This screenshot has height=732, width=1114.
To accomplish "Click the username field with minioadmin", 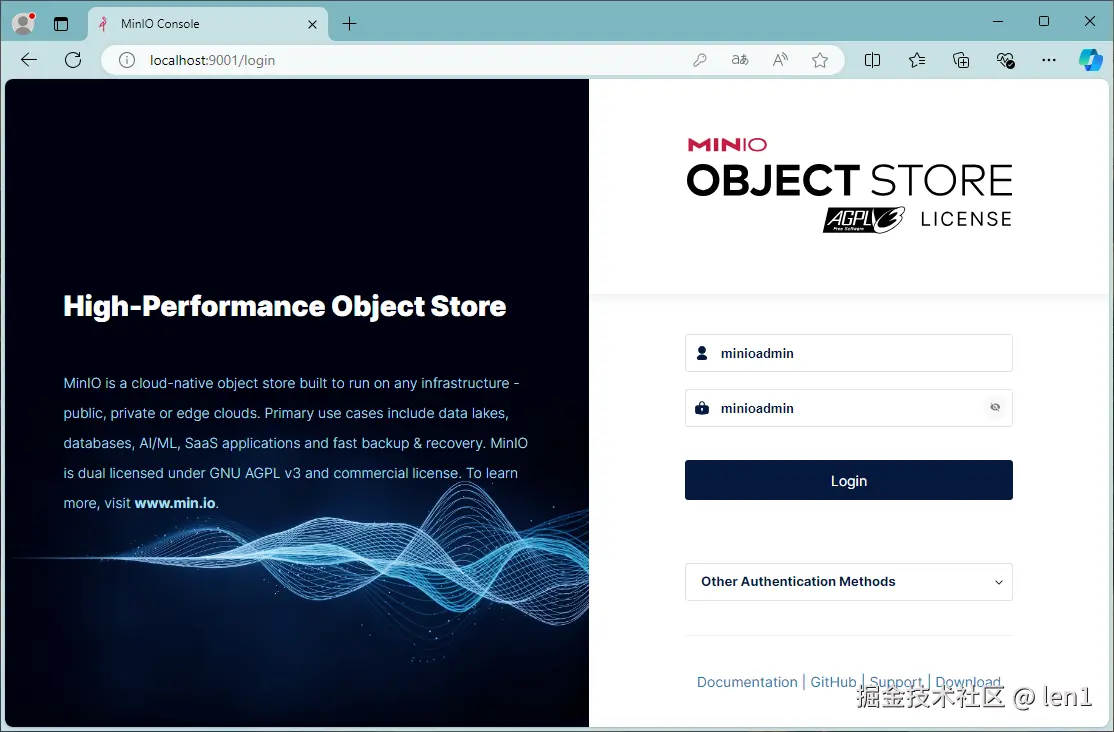I will click(848, 353).
